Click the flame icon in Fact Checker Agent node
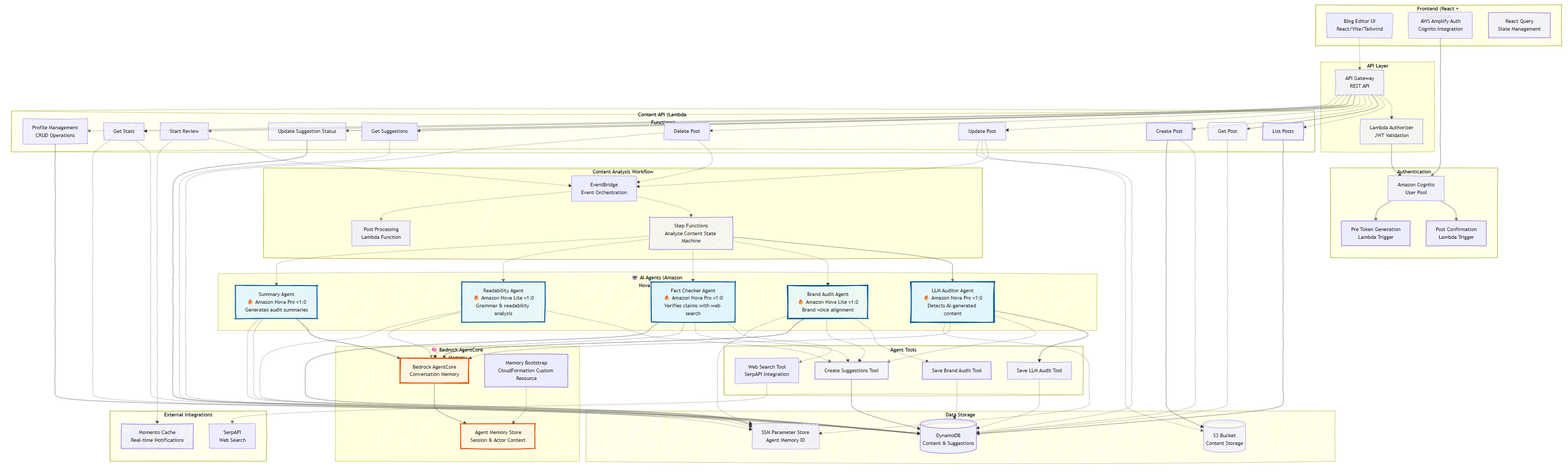The height and width of the screenshot is (474, 1568). tap(666, 298)
